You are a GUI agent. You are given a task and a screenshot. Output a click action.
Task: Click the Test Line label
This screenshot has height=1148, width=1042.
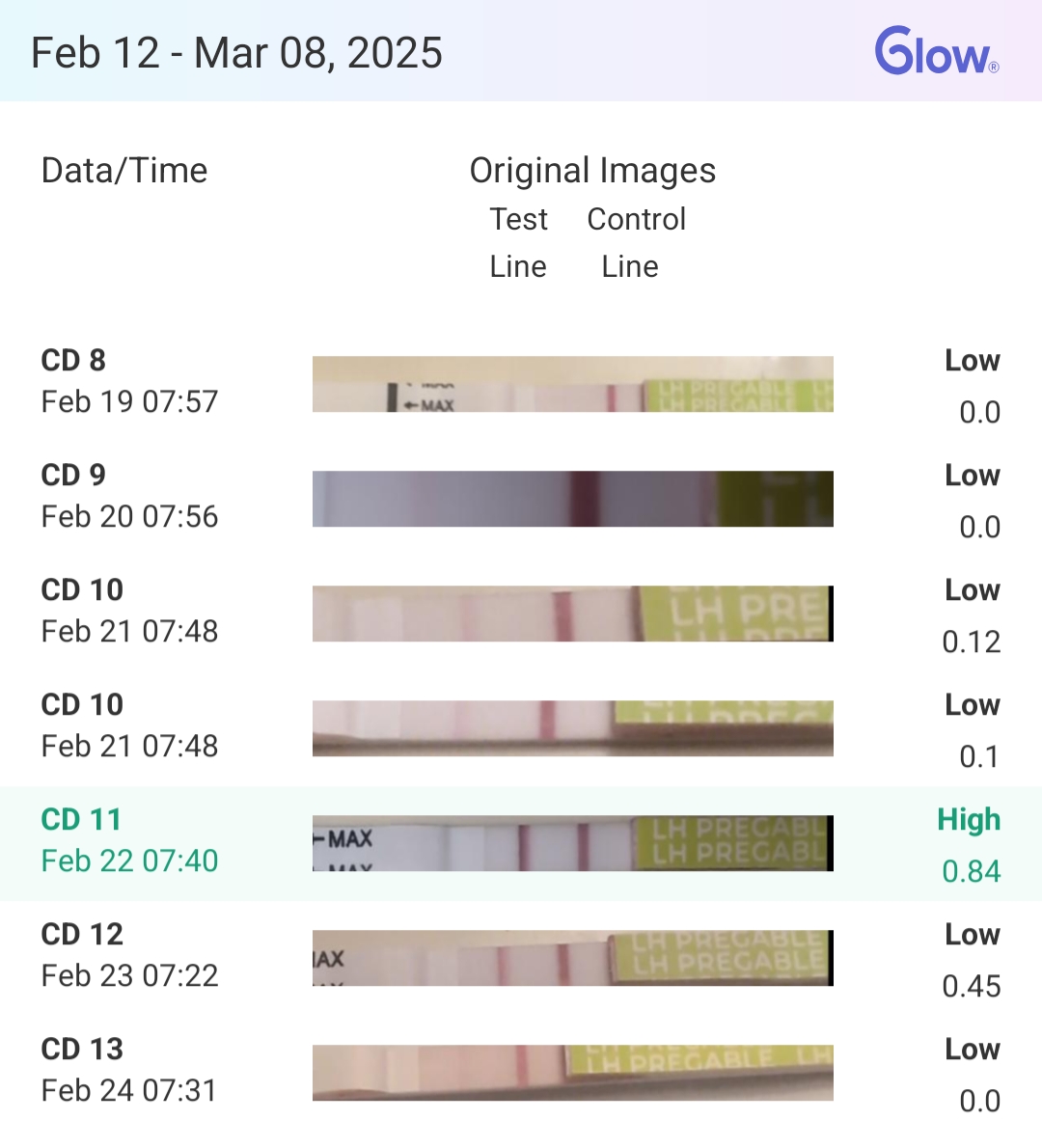(518, 242)
